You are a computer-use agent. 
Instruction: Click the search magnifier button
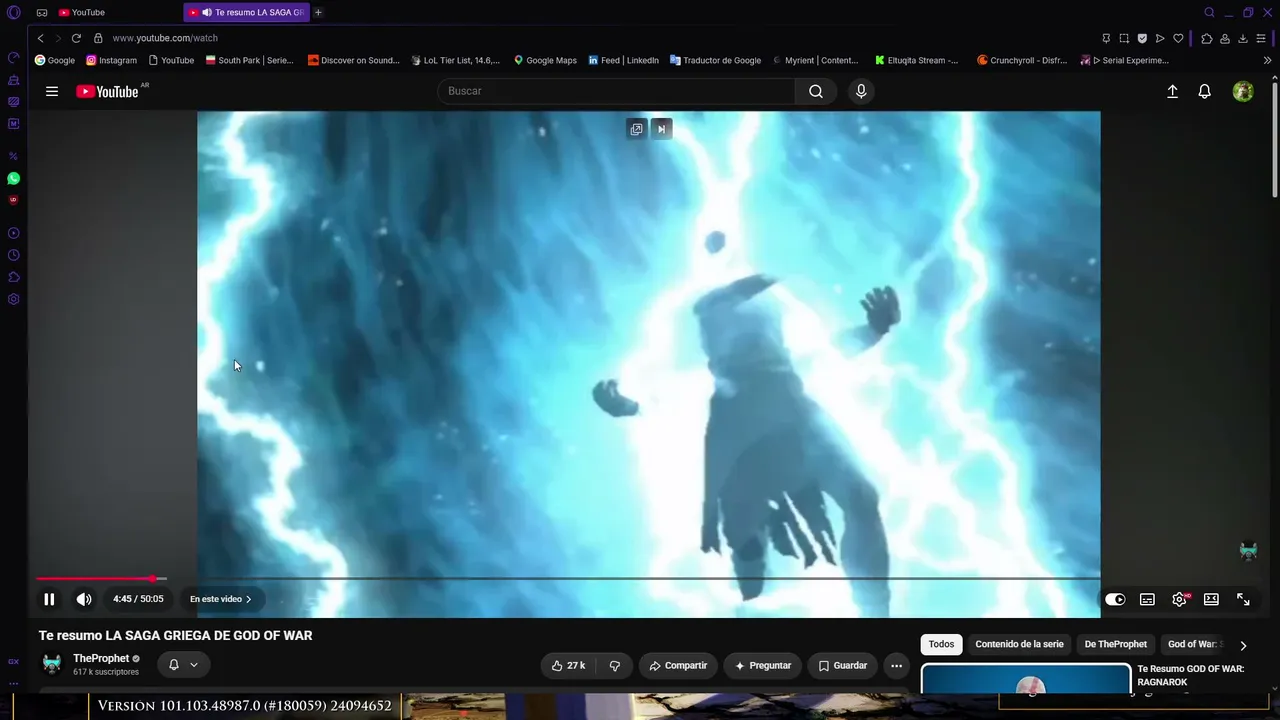(816, 91)
